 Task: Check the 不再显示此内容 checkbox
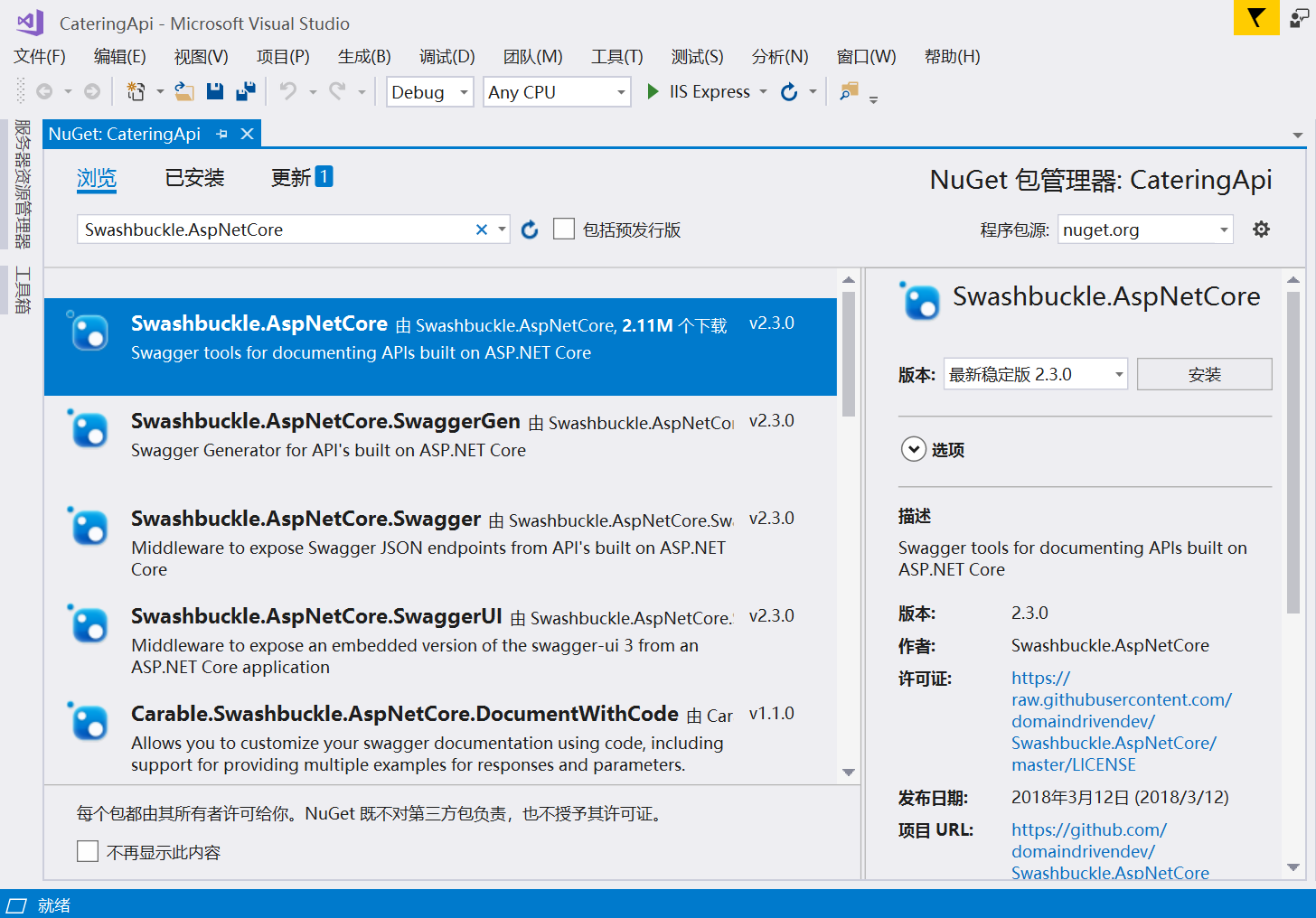[x=88, y=851]
